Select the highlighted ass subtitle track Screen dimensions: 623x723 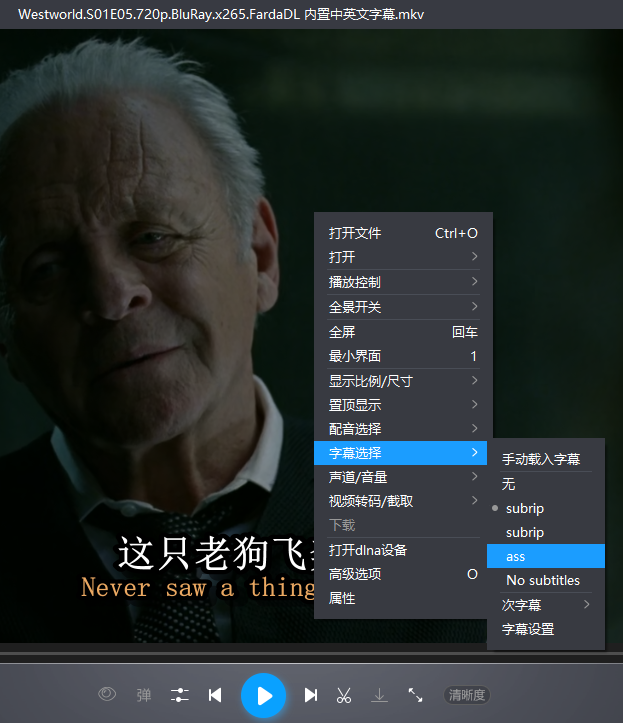pos(546,556)
